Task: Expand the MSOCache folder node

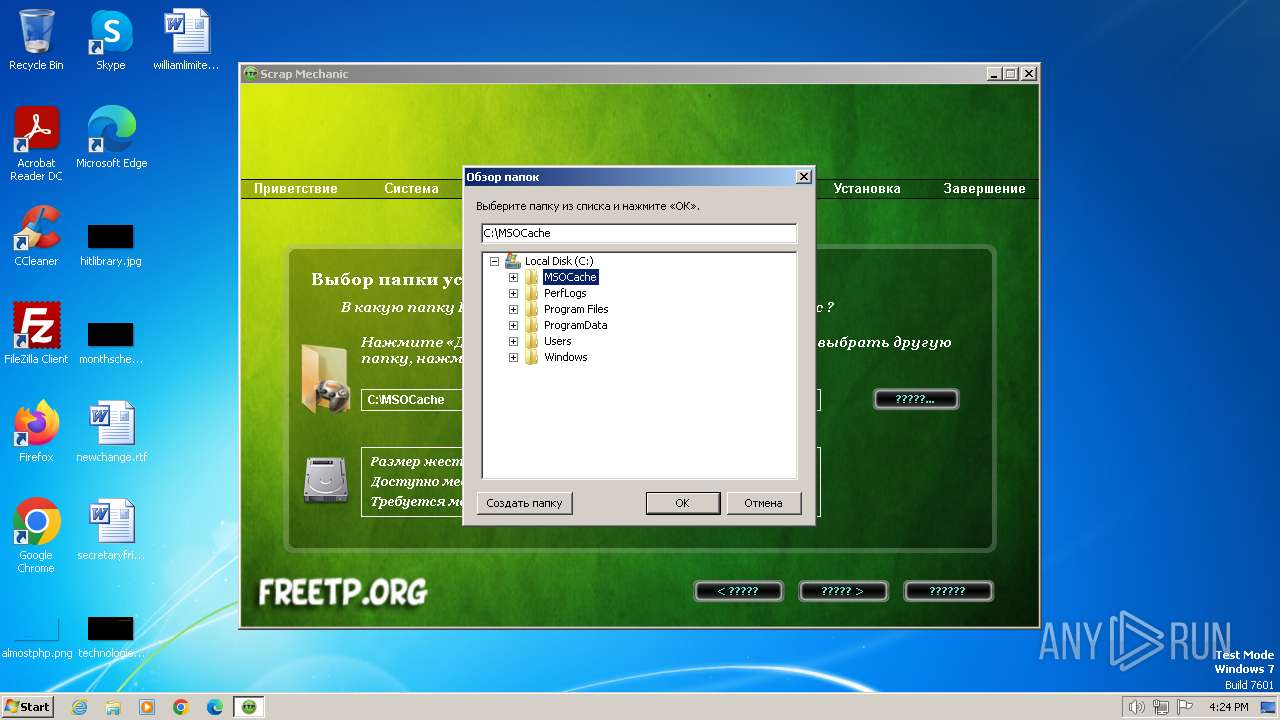Action: point(513,277)
